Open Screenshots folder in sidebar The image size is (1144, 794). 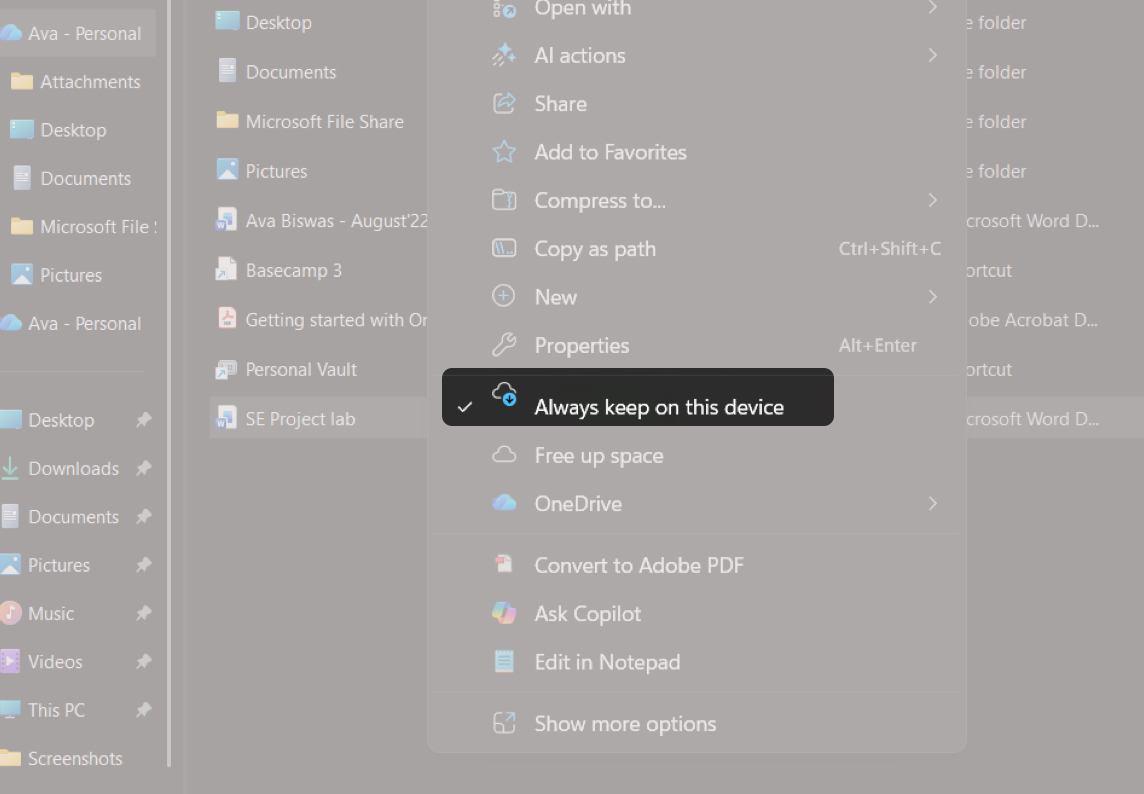click(x=74, y=759)
